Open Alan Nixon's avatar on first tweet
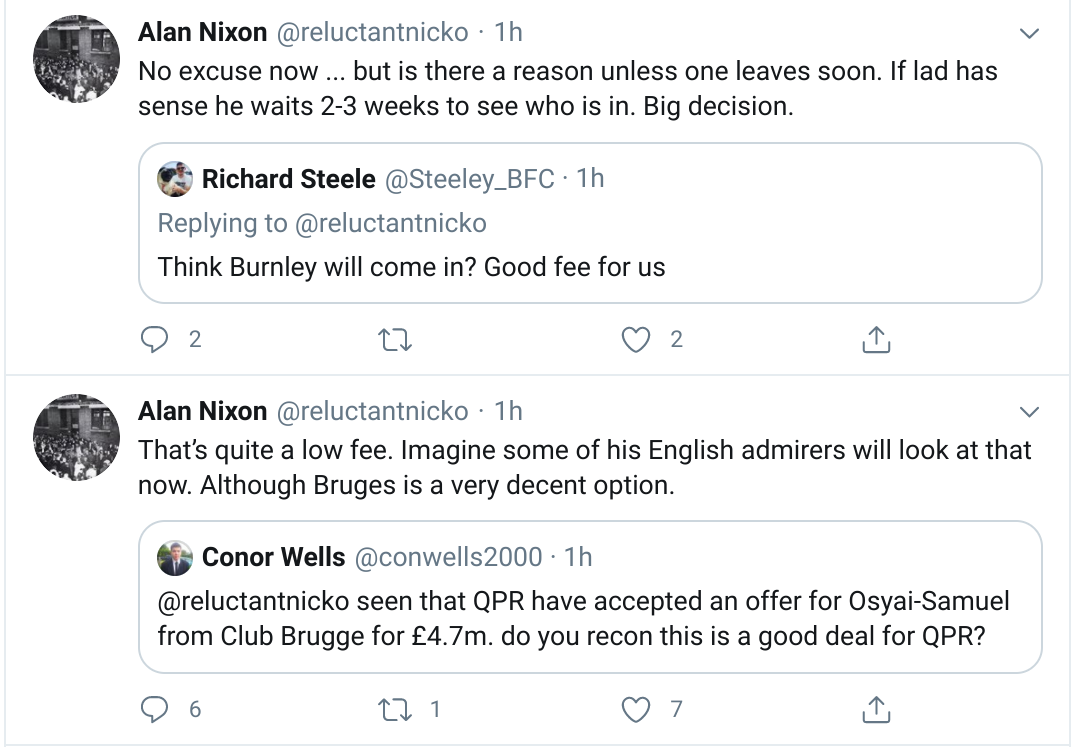The height and width of the screenshot is (747, 1088). pos(78,60)
